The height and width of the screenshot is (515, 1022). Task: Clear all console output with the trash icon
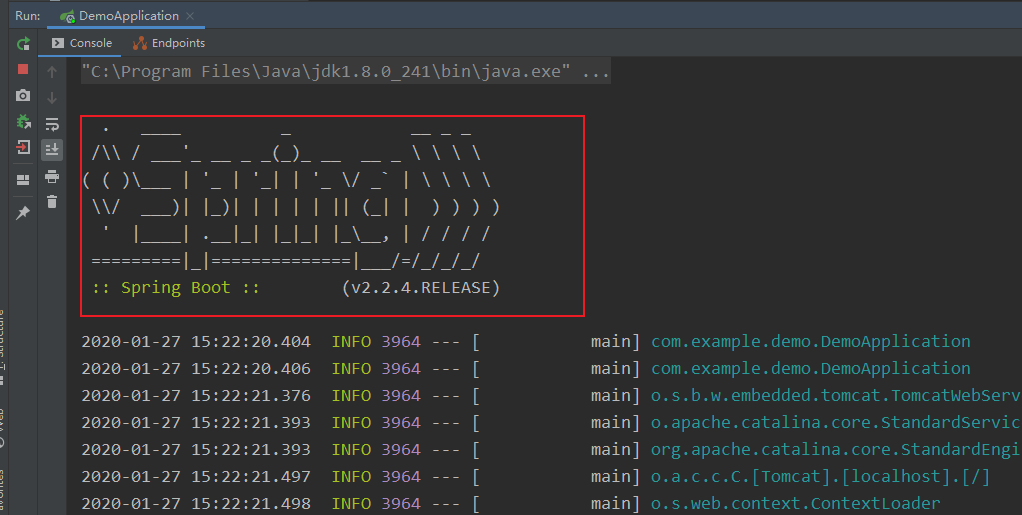coord(52,201)
